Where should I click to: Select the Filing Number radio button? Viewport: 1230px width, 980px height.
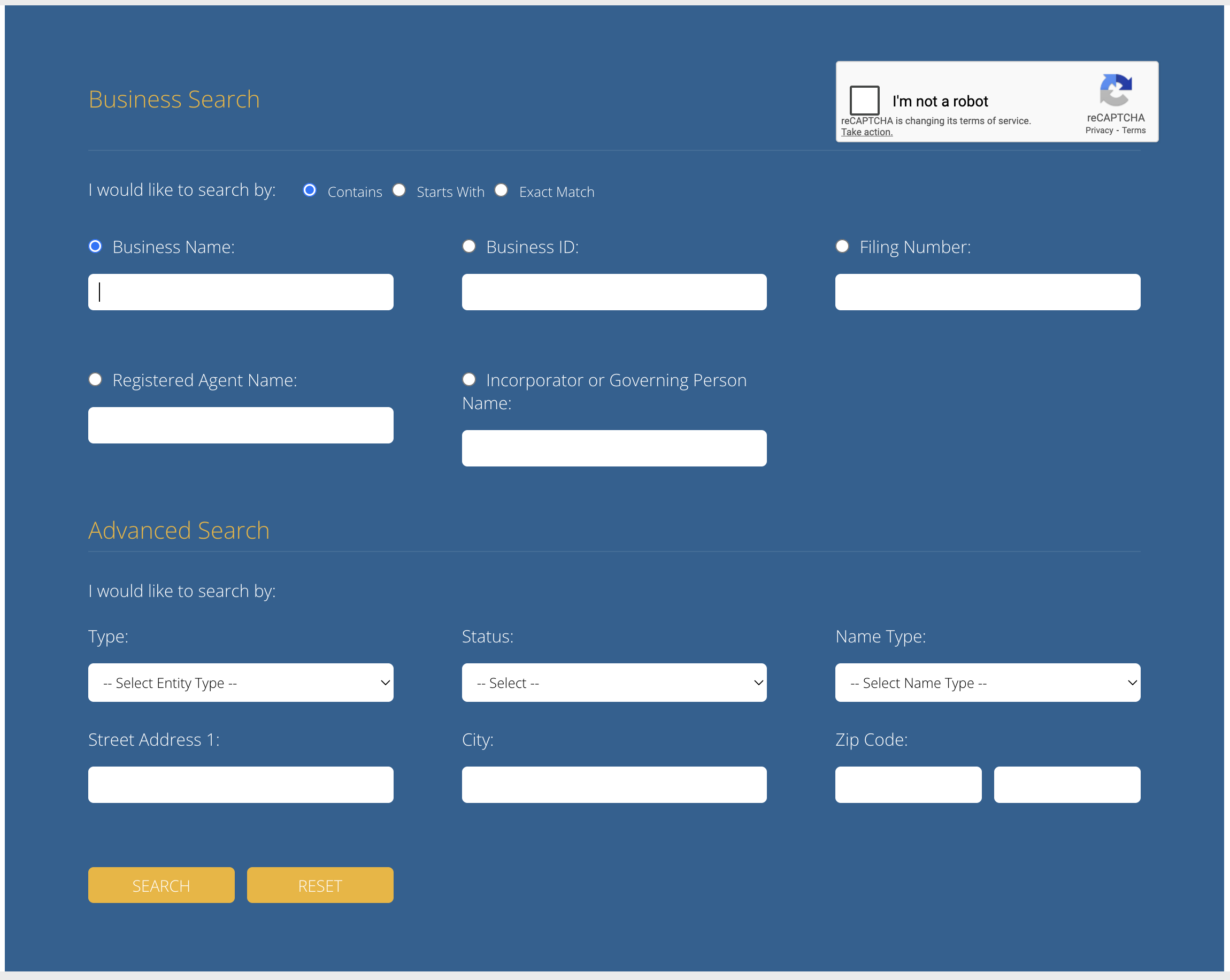point(842,247)
